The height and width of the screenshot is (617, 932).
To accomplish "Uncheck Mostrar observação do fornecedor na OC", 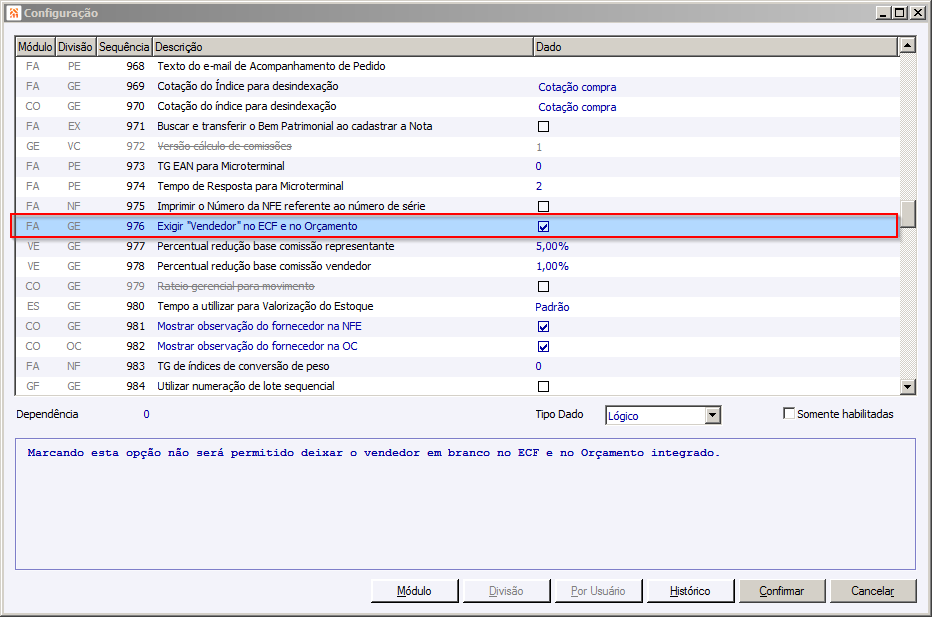I will pyautogui.click(x=543, y=347).
